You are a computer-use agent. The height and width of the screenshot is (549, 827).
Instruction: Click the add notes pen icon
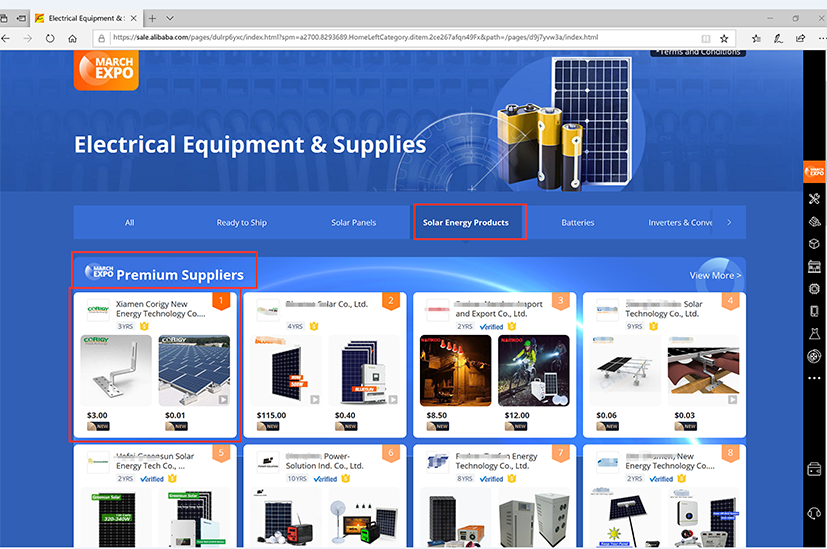click(x=778, y=38)
